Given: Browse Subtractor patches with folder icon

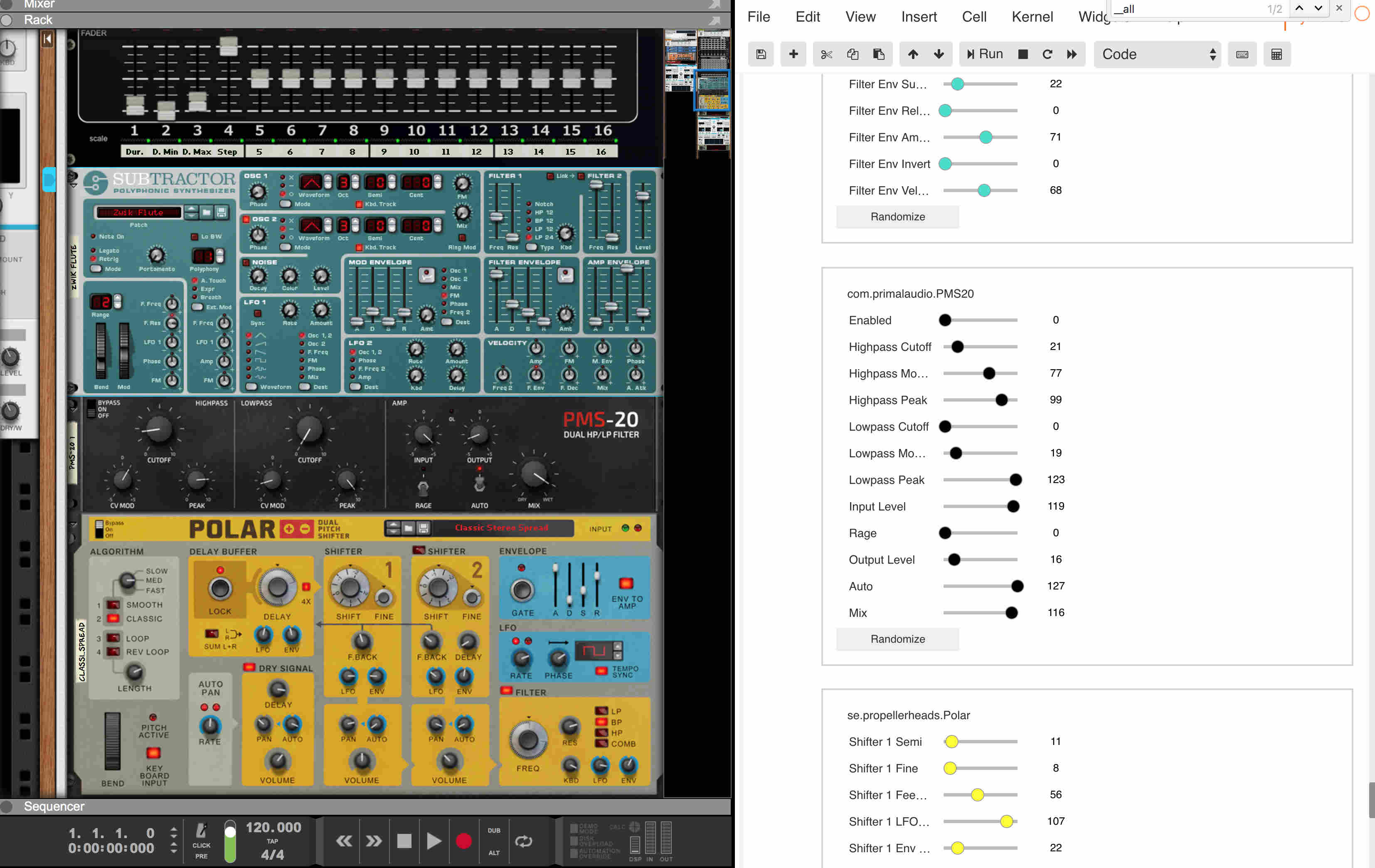Looking at the screenshot, I should point(207,212).
